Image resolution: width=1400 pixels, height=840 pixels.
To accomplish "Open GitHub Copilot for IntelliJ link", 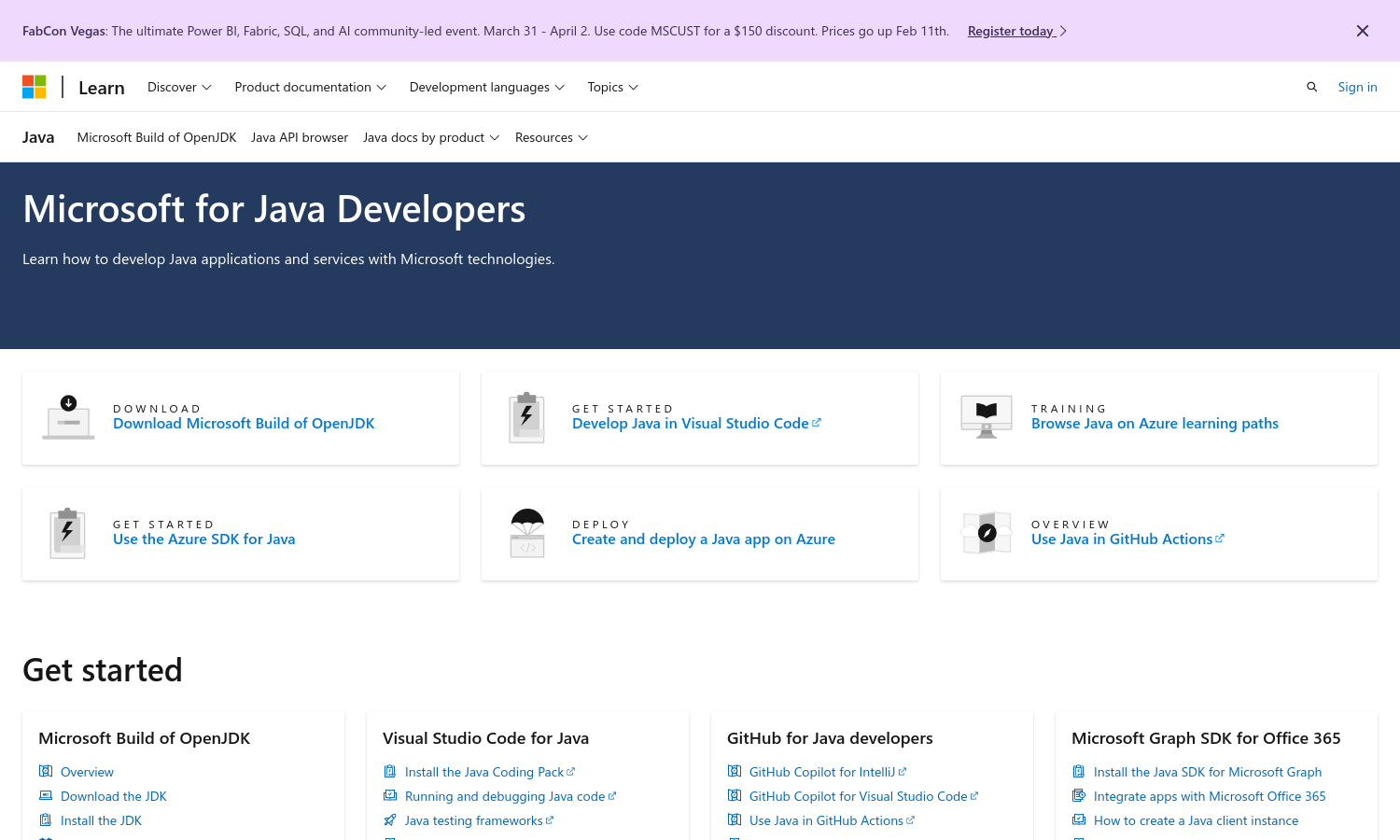I will pyautogui.click(x=822, y=772).
